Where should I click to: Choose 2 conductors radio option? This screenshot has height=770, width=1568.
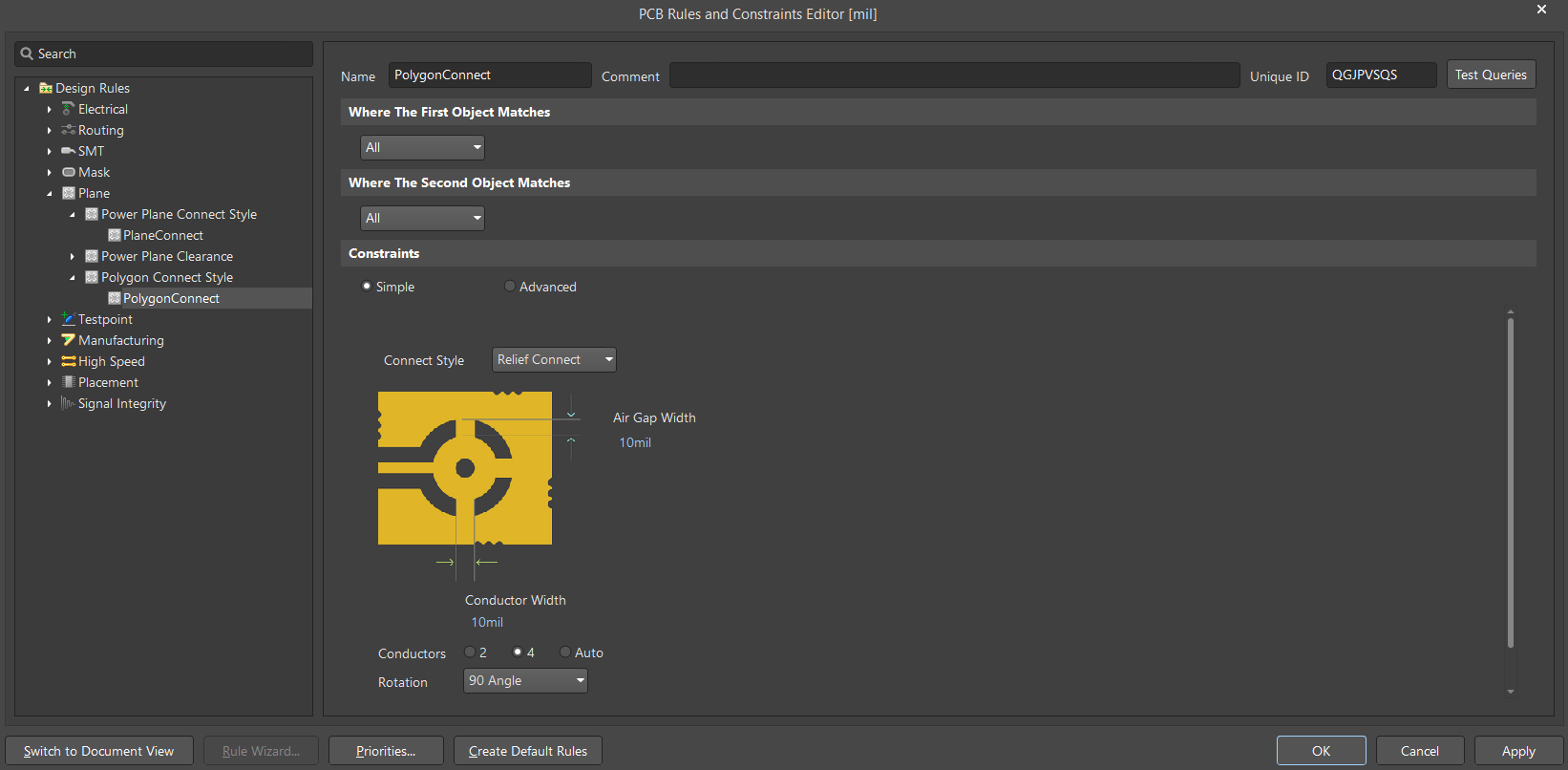click(470, 652)
